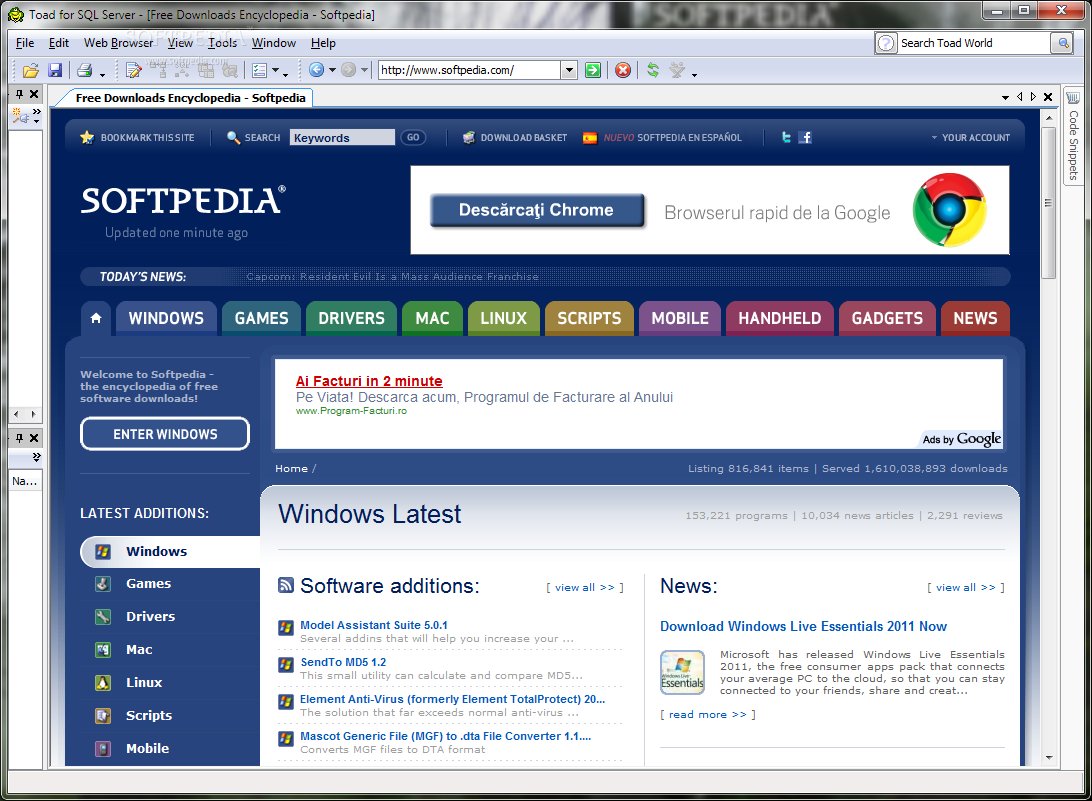
Task: Click the ENTER WINDOWS button
Action: [165, 434]
